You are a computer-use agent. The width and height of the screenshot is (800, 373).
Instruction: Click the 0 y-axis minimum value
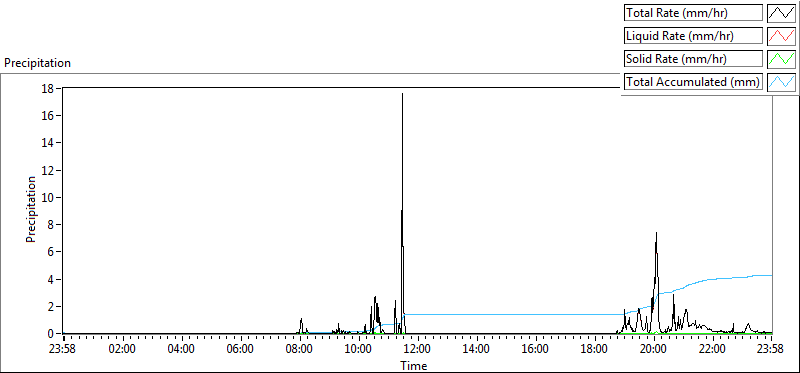[x=52, y=334]
